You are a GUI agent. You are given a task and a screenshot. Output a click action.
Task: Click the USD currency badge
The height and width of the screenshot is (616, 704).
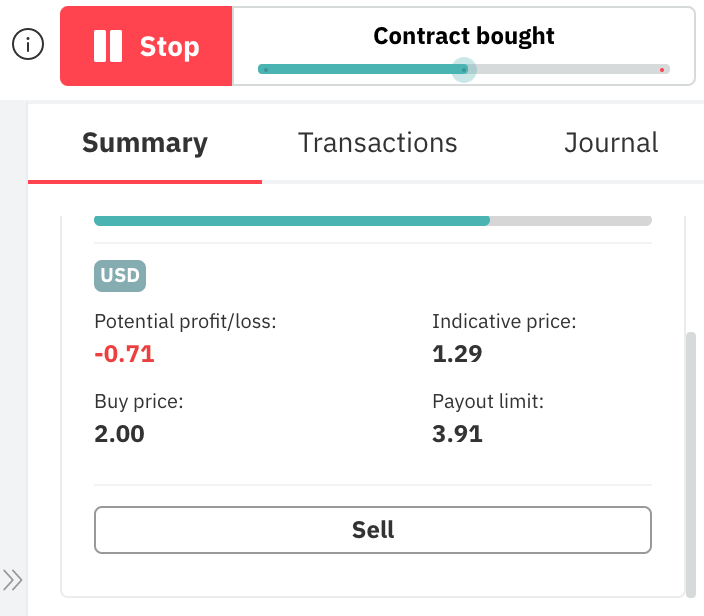[120, 275]
